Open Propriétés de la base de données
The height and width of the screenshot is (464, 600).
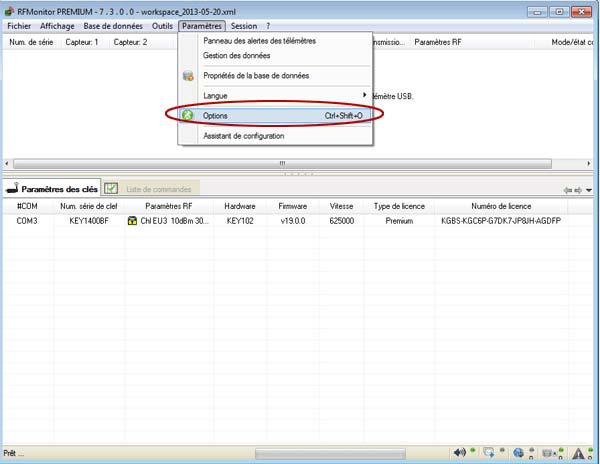(276, 76)
